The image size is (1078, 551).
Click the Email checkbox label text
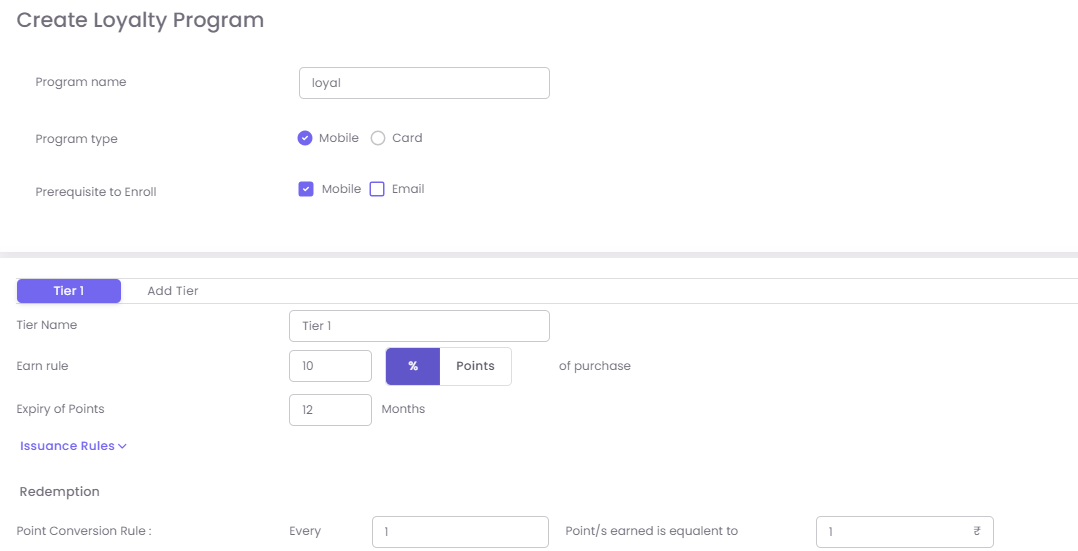[408, 189]
